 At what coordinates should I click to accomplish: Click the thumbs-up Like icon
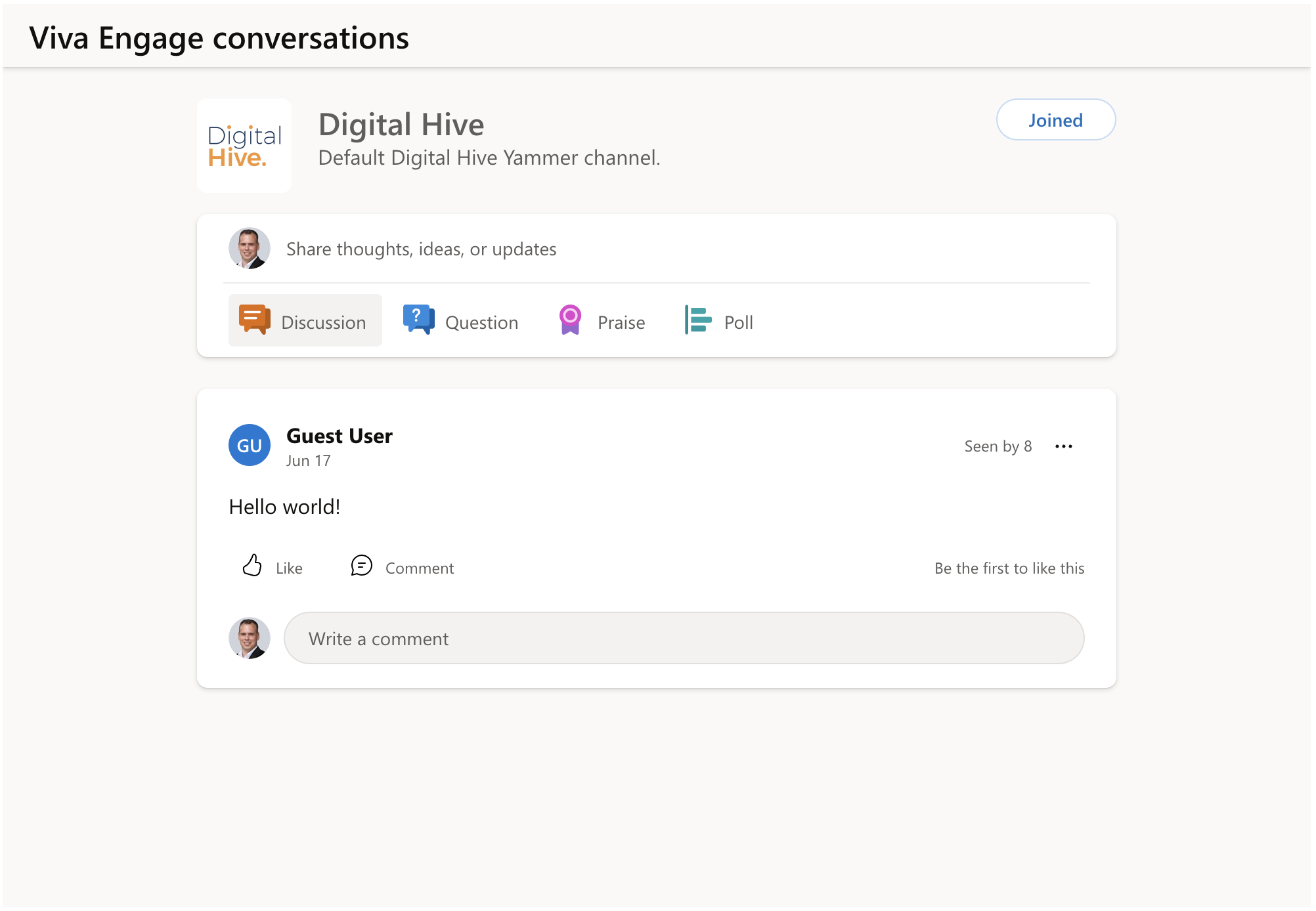click(252, 565)
